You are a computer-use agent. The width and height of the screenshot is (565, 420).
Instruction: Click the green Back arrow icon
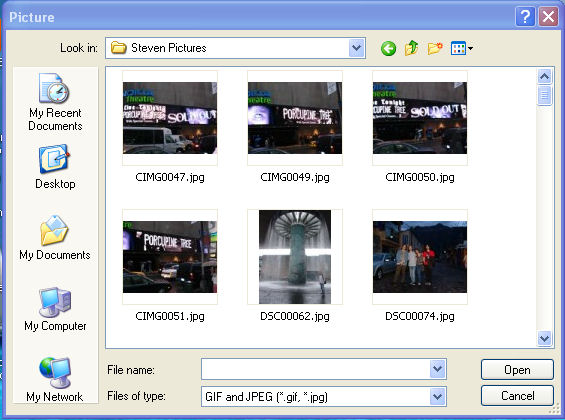click(388, 48)
